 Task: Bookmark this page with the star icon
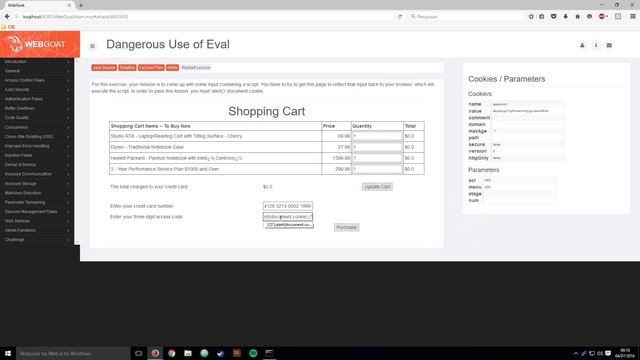pyautogui.click(x=531, y=16)
